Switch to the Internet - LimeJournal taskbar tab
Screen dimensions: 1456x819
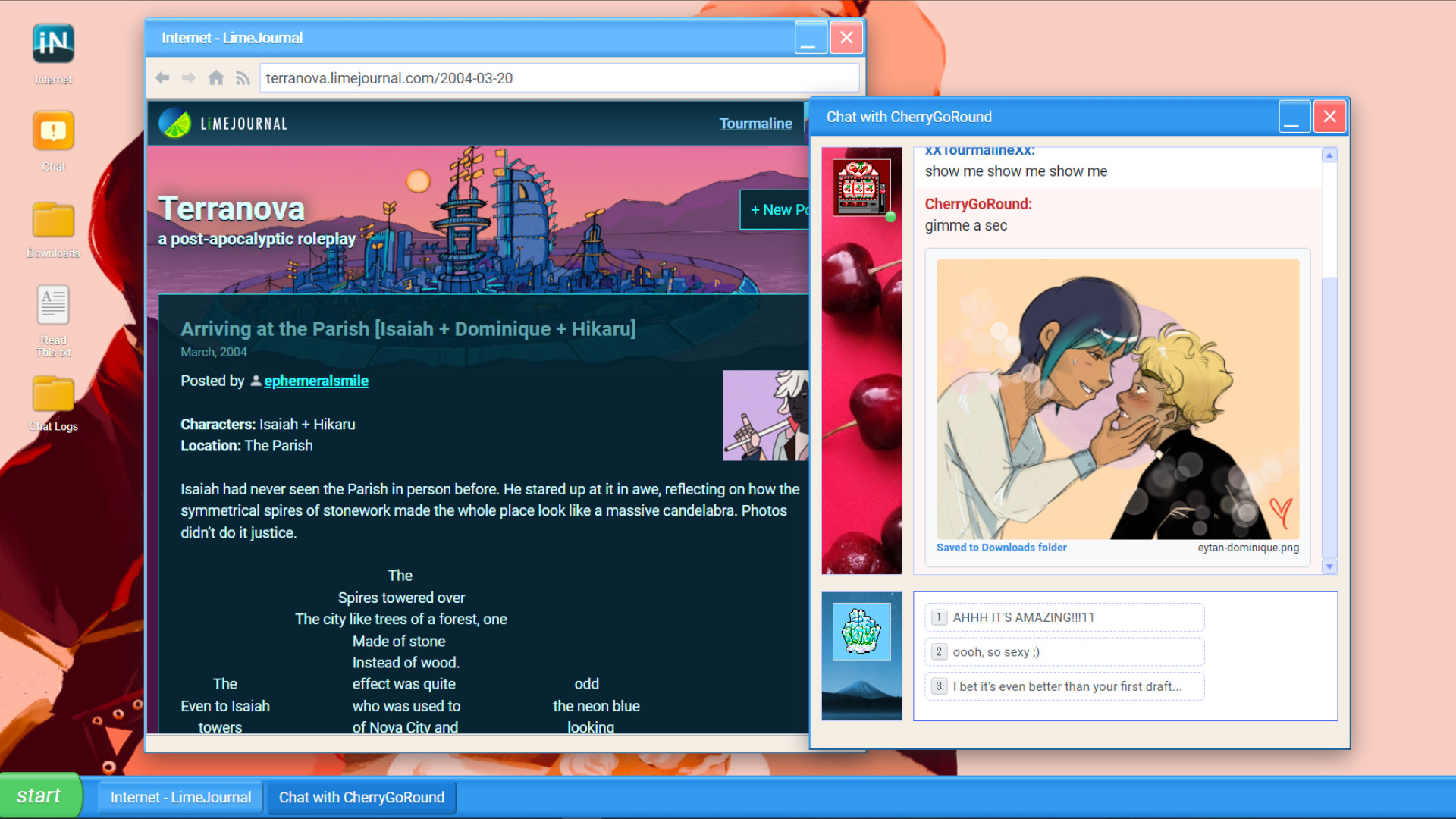(x=180, y=797)
